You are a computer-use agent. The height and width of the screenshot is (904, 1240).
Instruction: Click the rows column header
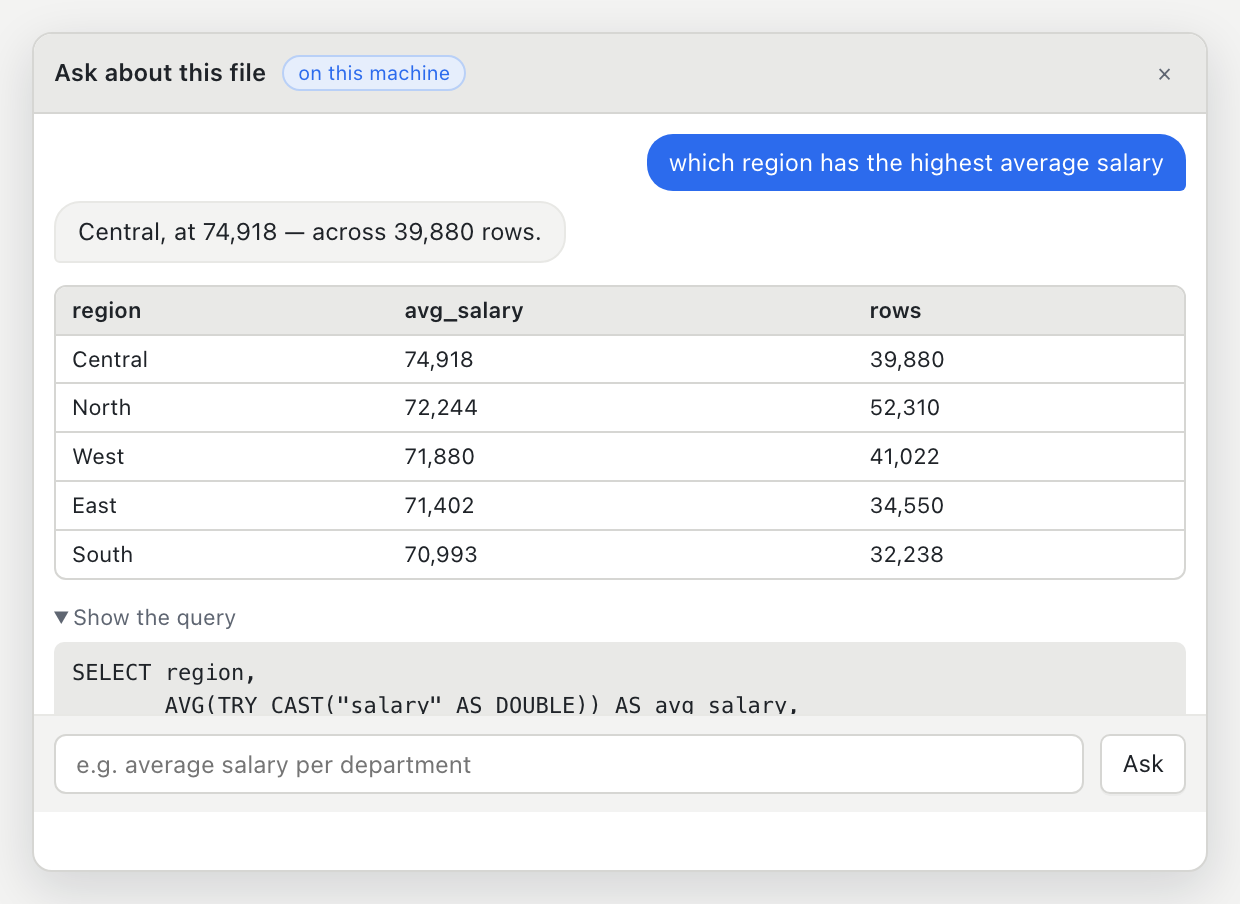(x=1019, y=311)
